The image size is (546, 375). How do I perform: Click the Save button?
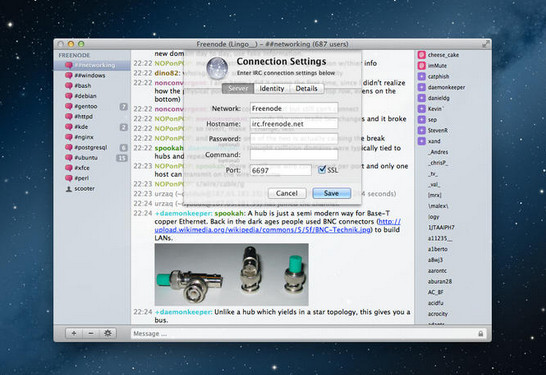click(332, 193)
